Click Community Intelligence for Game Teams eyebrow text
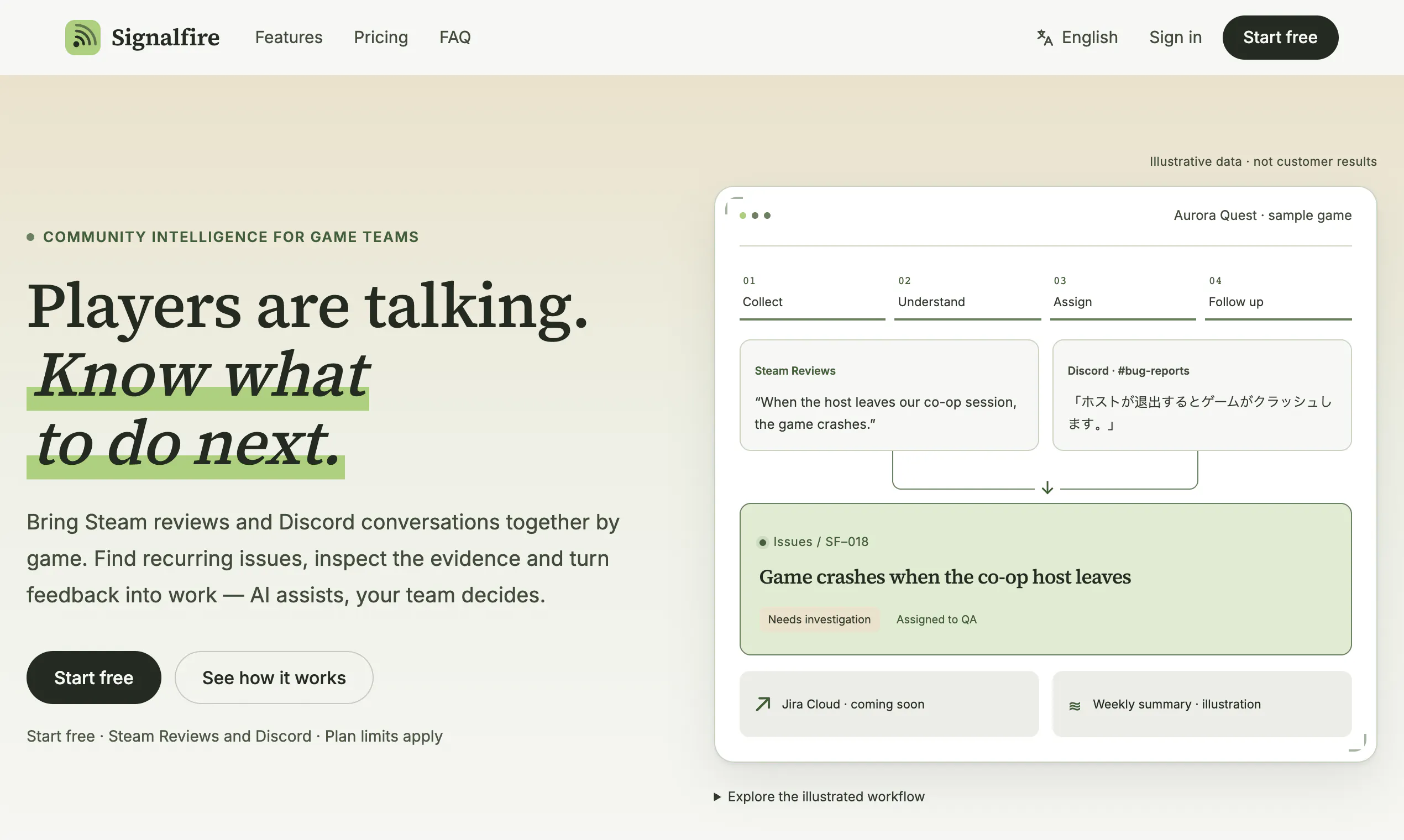 (231, 237)
